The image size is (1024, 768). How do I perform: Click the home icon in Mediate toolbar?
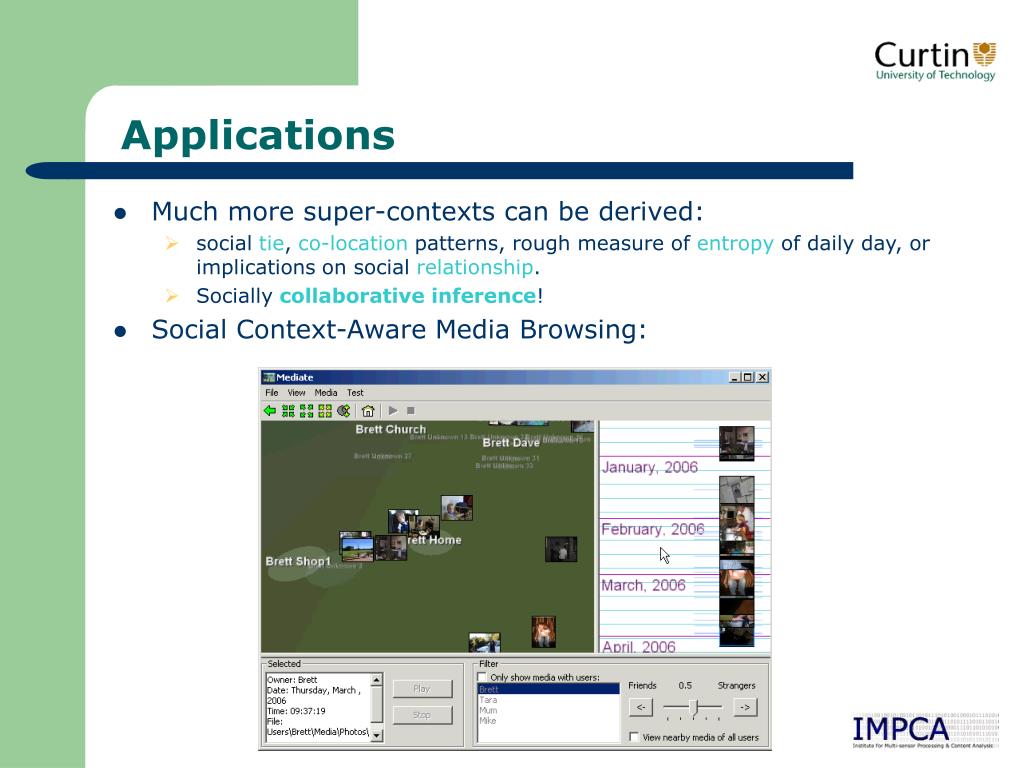coord(368,411)
